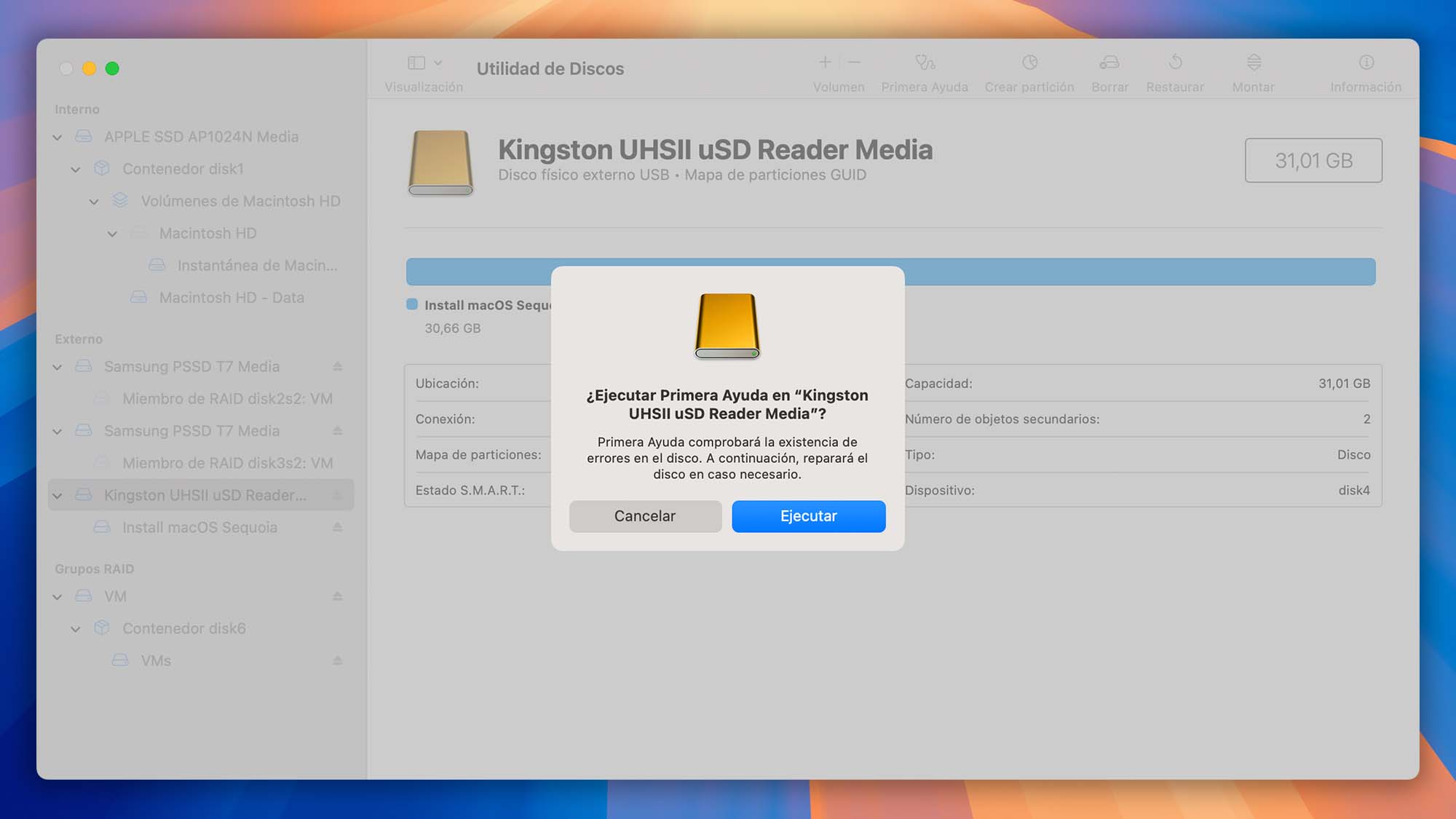This screenshot has height=819, width=1456.
Task: Click the Montar toolbar icon
Action: 1254,63
